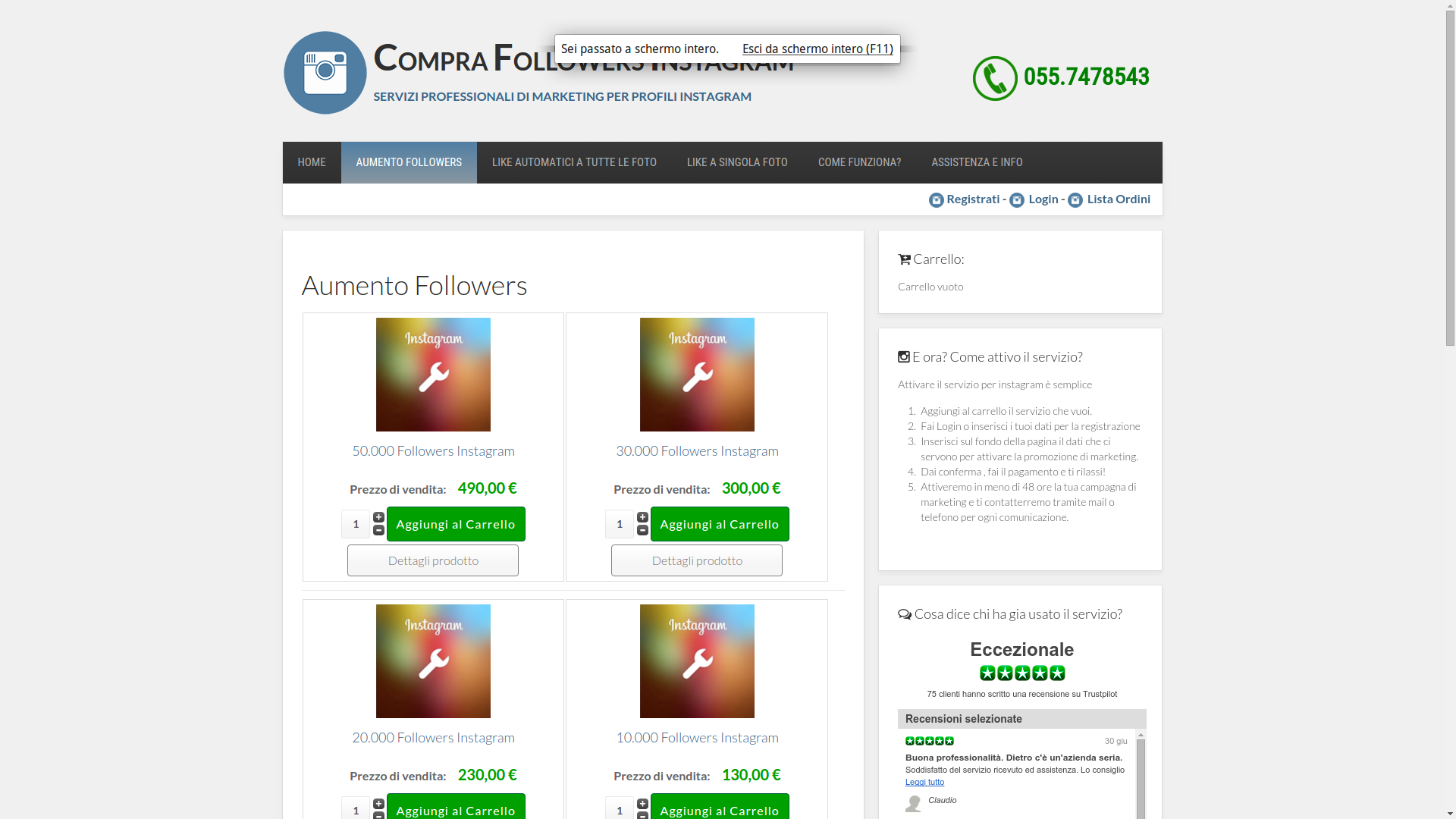Click the Login link
The height and width of the screenshot is (819, 1456).
click(1043, 199)
